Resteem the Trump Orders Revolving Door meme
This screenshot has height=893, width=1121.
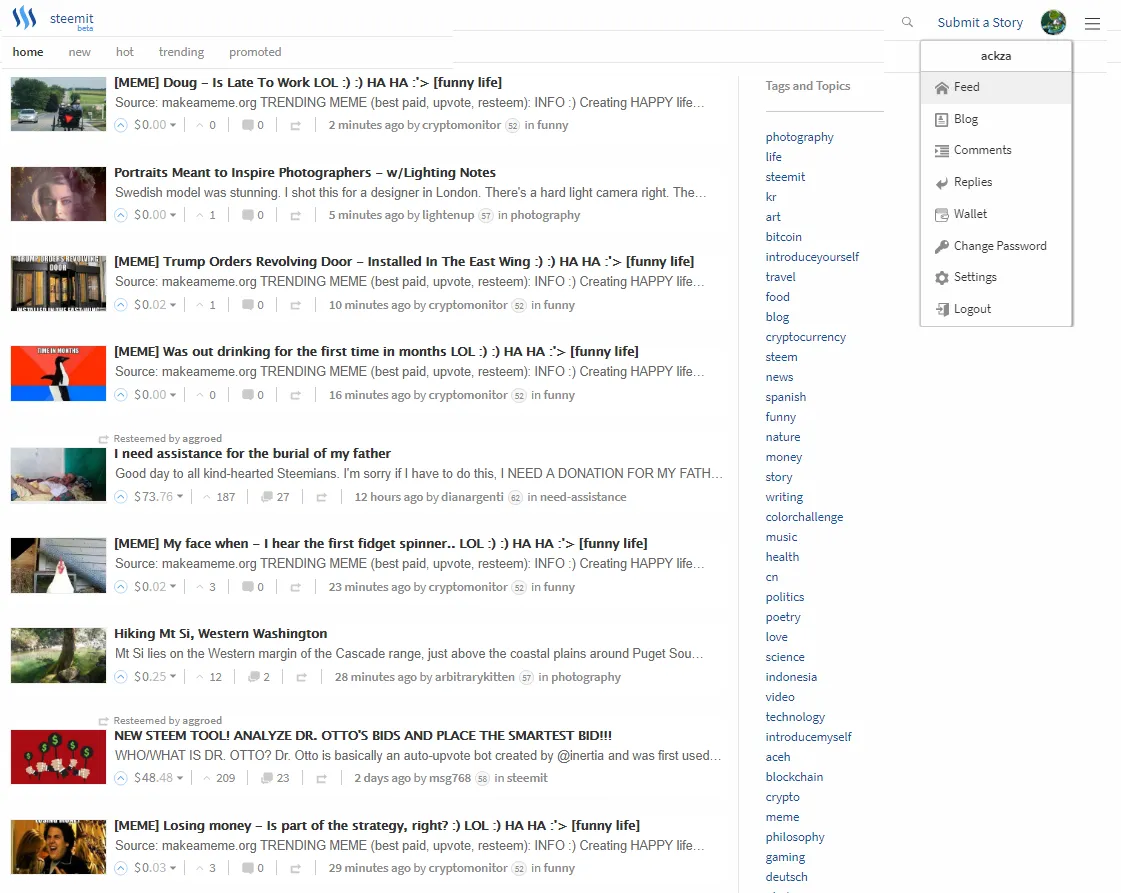pos(295,306)
